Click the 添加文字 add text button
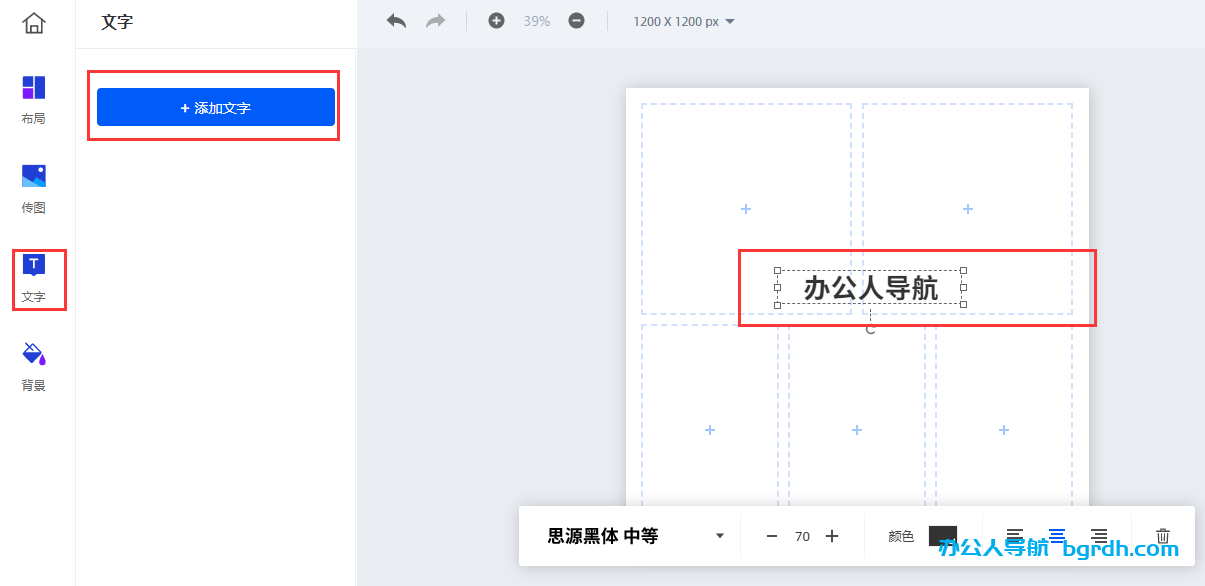 (214, 106)
